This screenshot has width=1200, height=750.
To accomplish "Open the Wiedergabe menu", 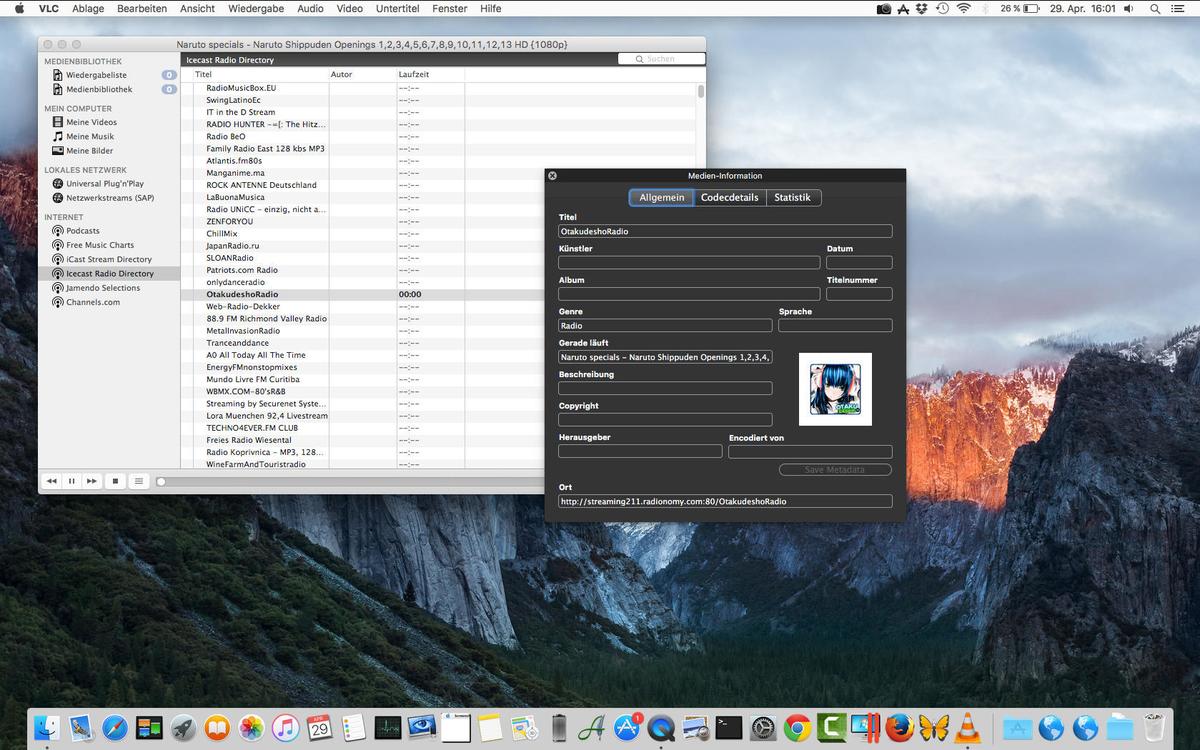I will pos(256,8).
